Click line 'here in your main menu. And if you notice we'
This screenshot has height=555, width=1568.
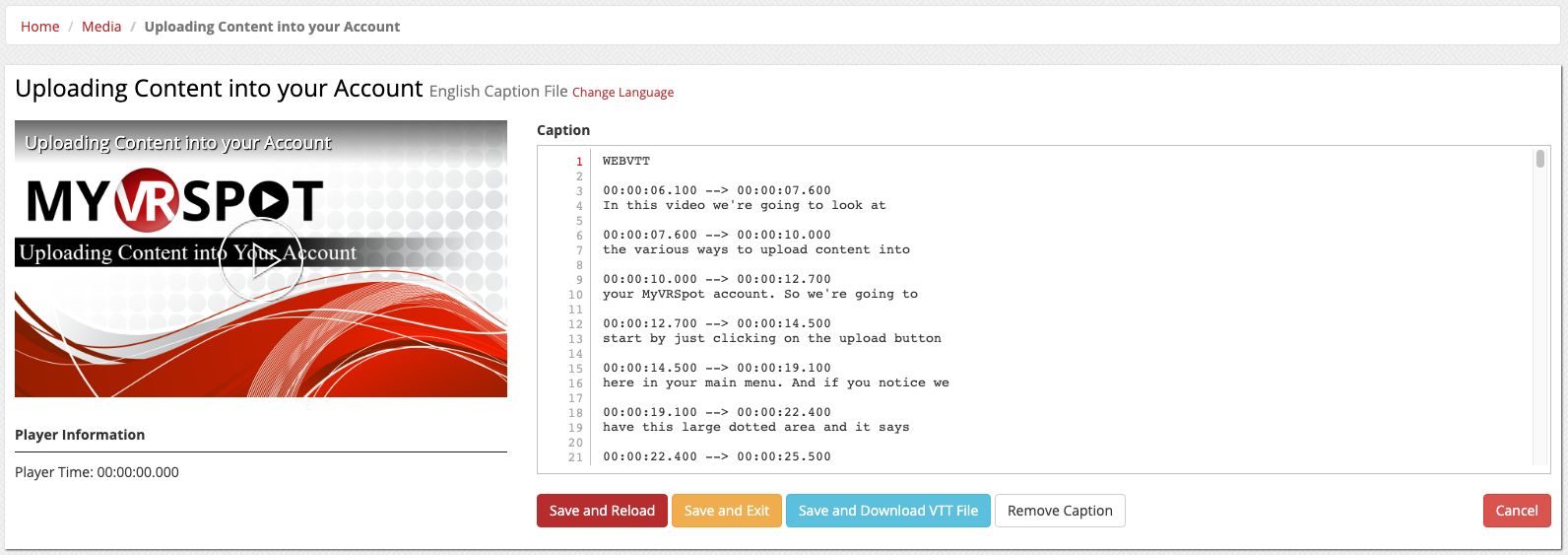776,382
